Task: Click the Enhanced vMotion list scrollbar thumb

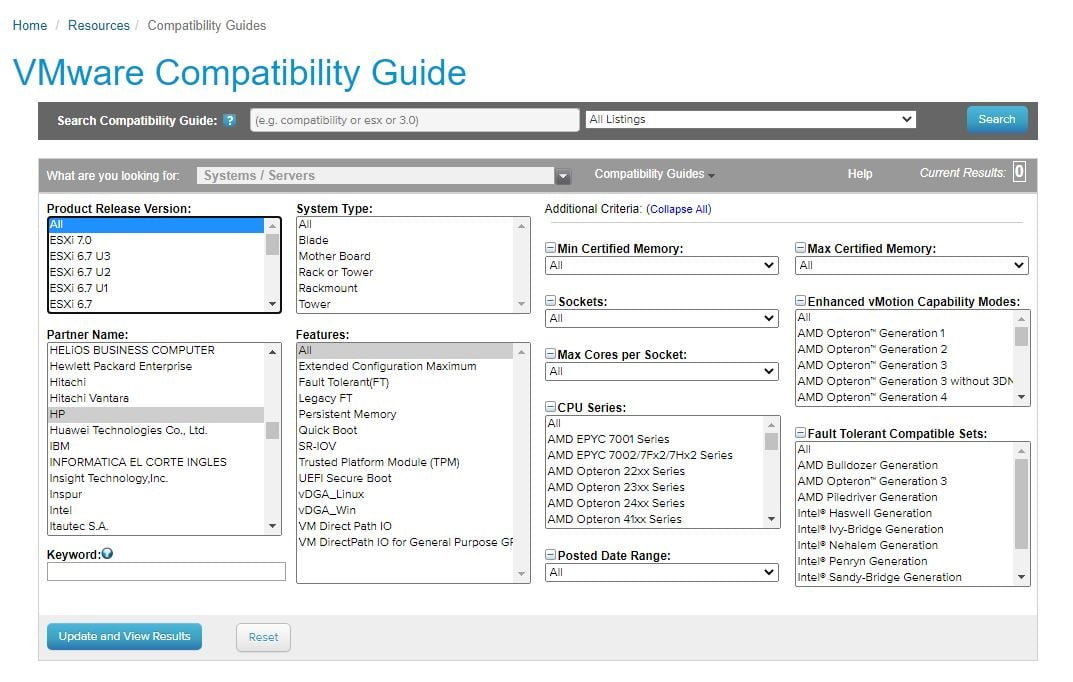Action: [x=1021, y=337]
